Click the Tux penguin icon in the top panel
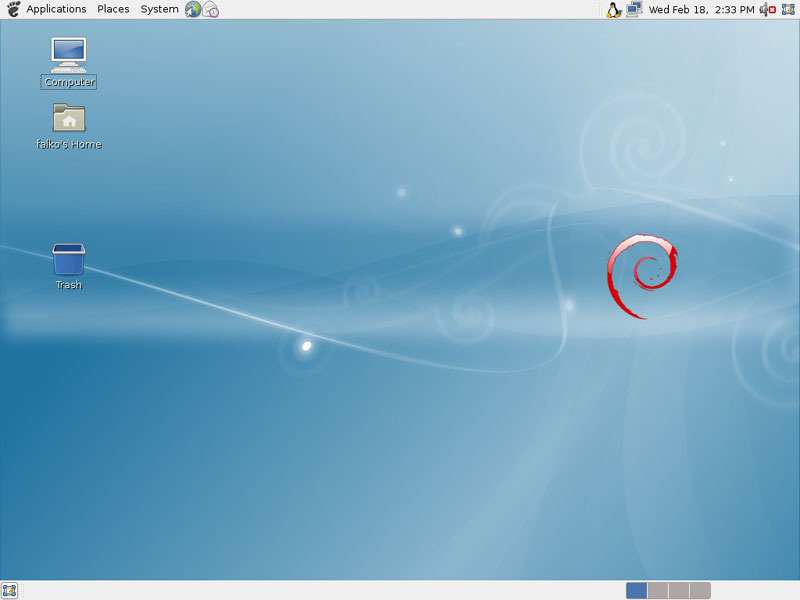Image resolution: width=800 pixels, height=600 pixels. click(613, 10)
